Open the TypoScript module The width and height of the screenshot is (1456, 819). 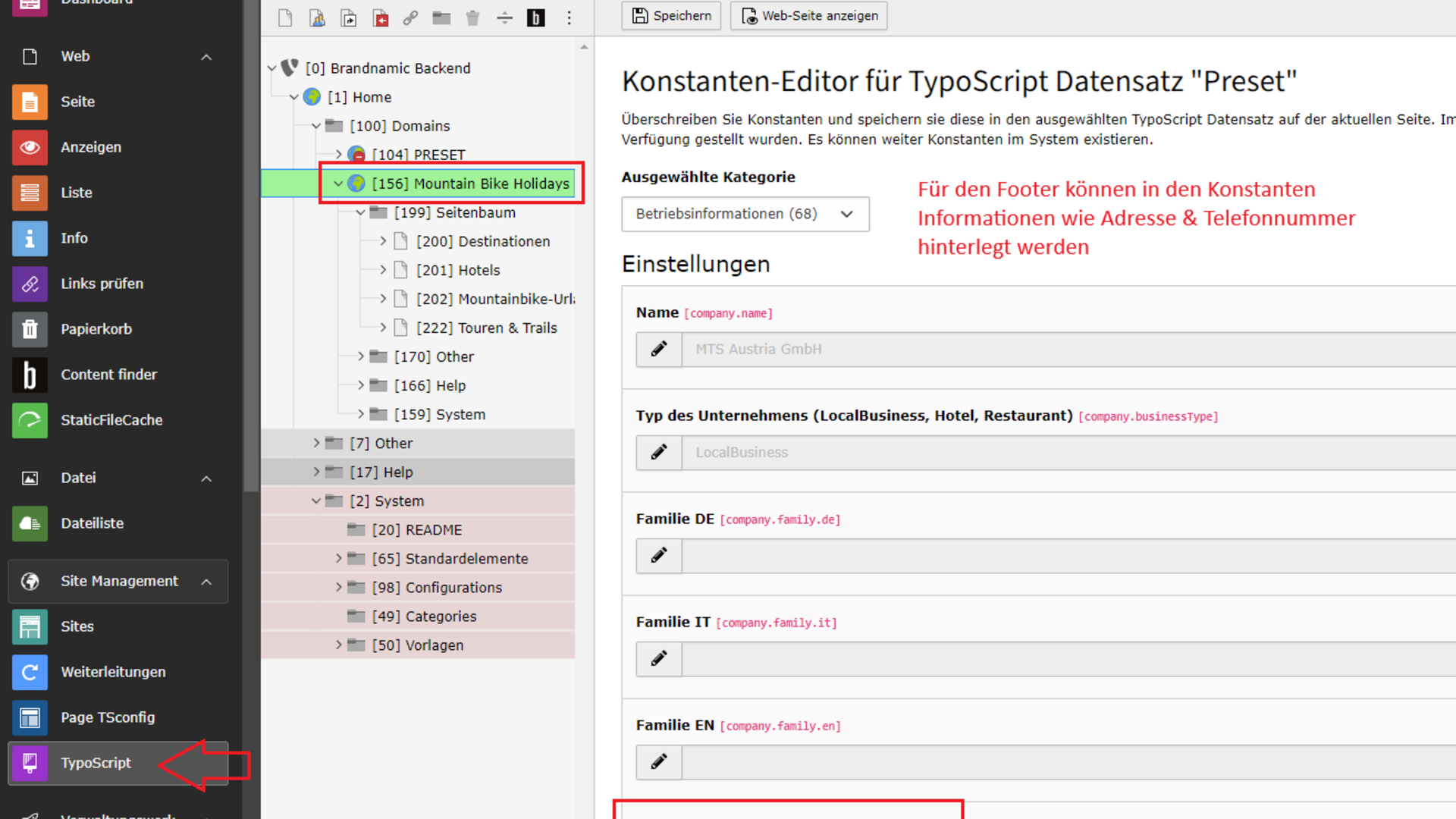[x=96, y=763]
